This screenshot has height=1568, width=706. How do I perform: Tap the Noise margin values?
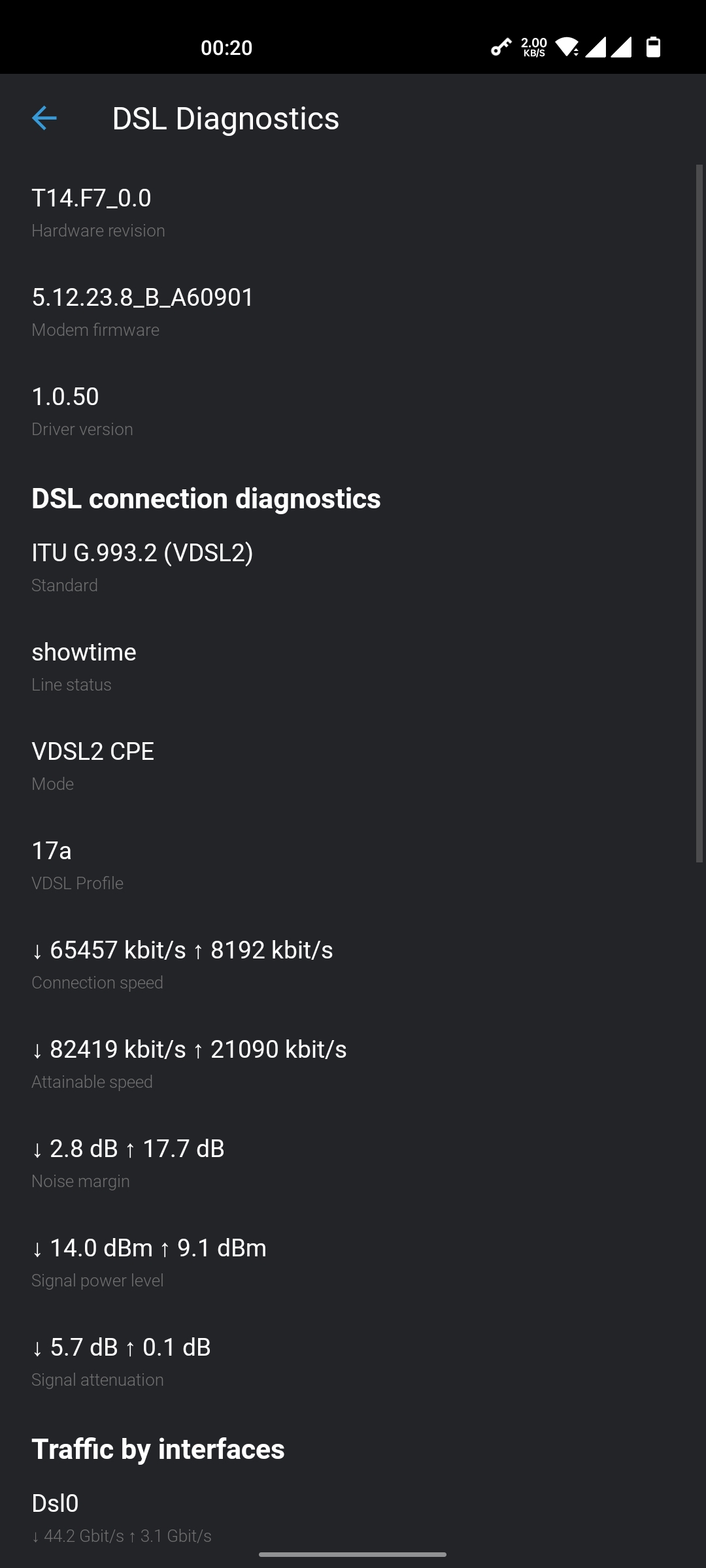128,1149
